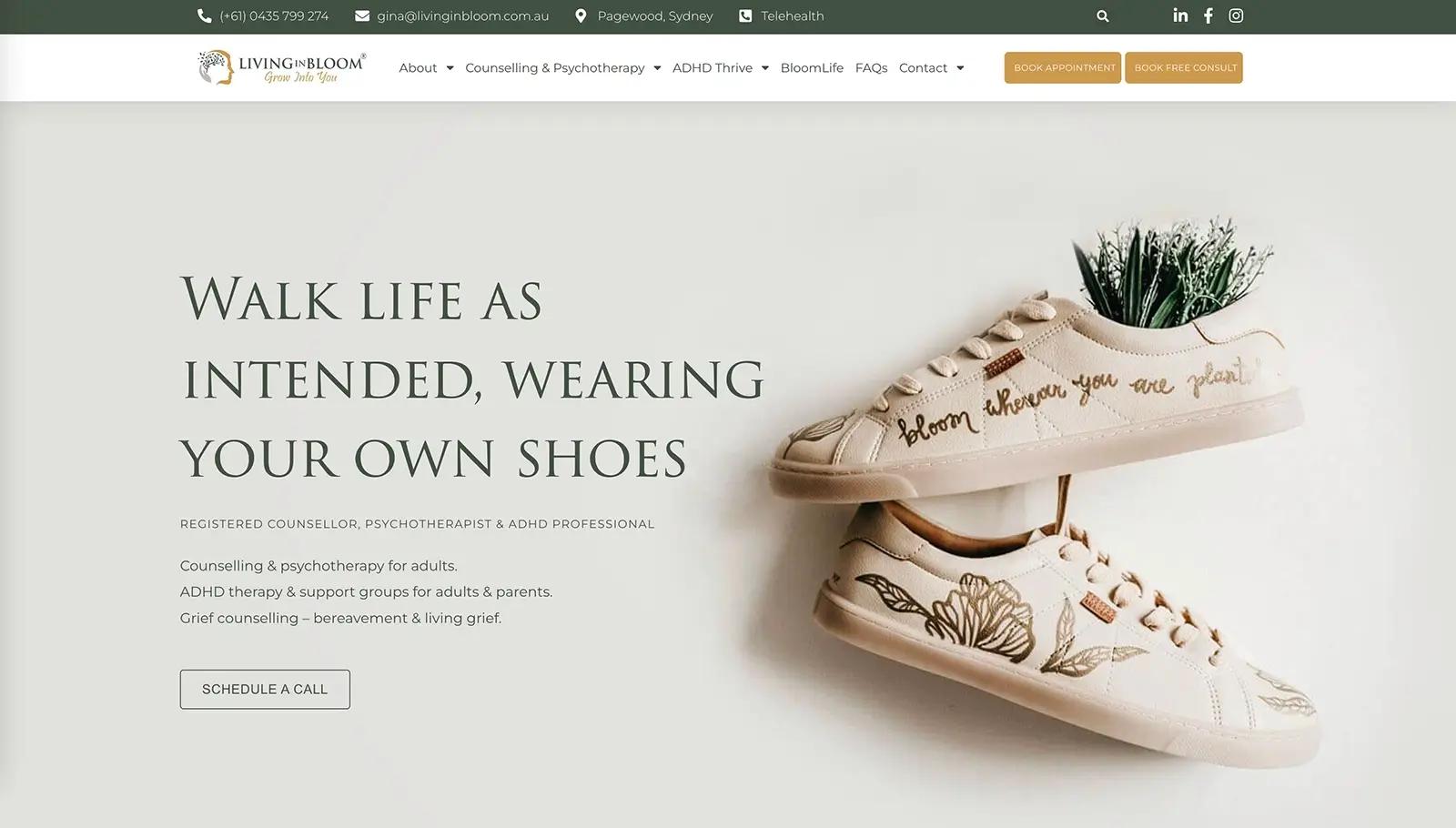This screenshot has height=828, width=1456.
Task: Open the Instagram social icon
Action: (x=1236, y=15)
